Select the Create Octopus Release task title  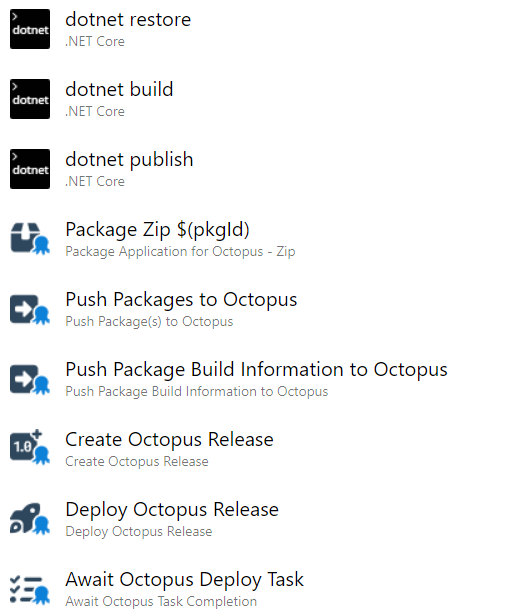[169, 439]
